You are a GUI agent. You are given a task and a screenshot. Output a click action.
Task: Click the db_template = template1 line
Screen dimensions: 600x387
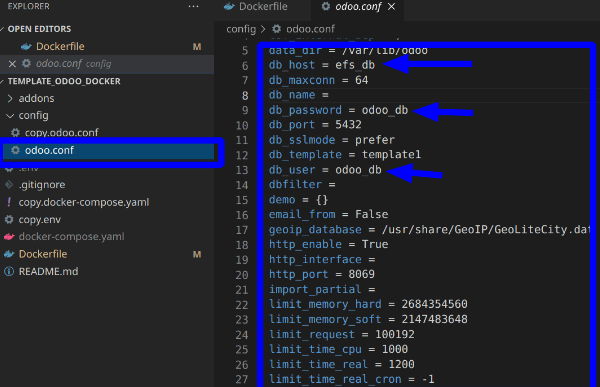click(x=345, y=155)
